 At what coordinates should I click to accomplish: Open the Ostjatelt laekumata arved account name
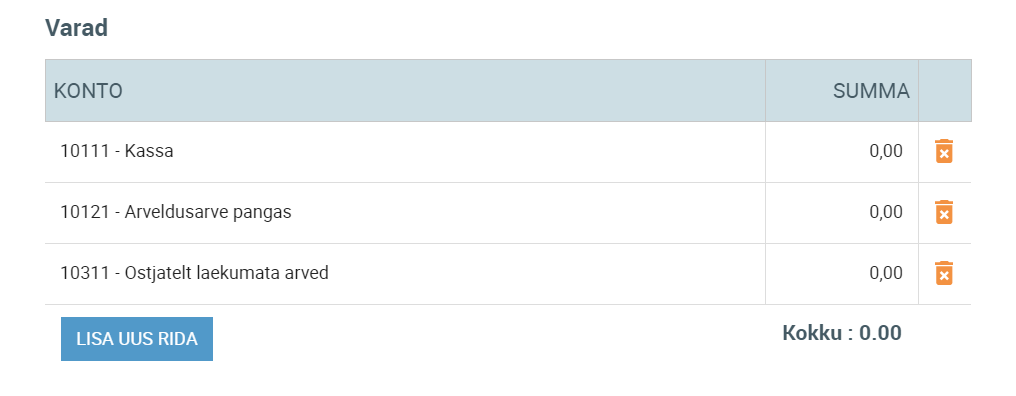(x=227, y=273)
